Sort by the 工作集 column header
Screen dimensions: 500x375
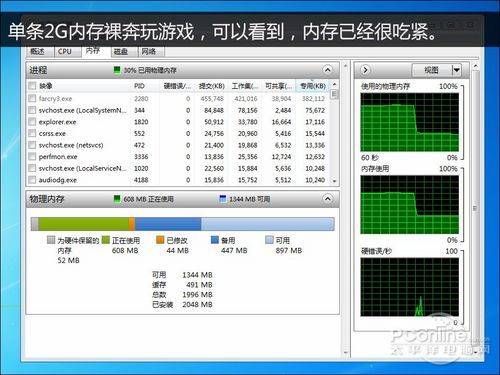click(245, 86)
